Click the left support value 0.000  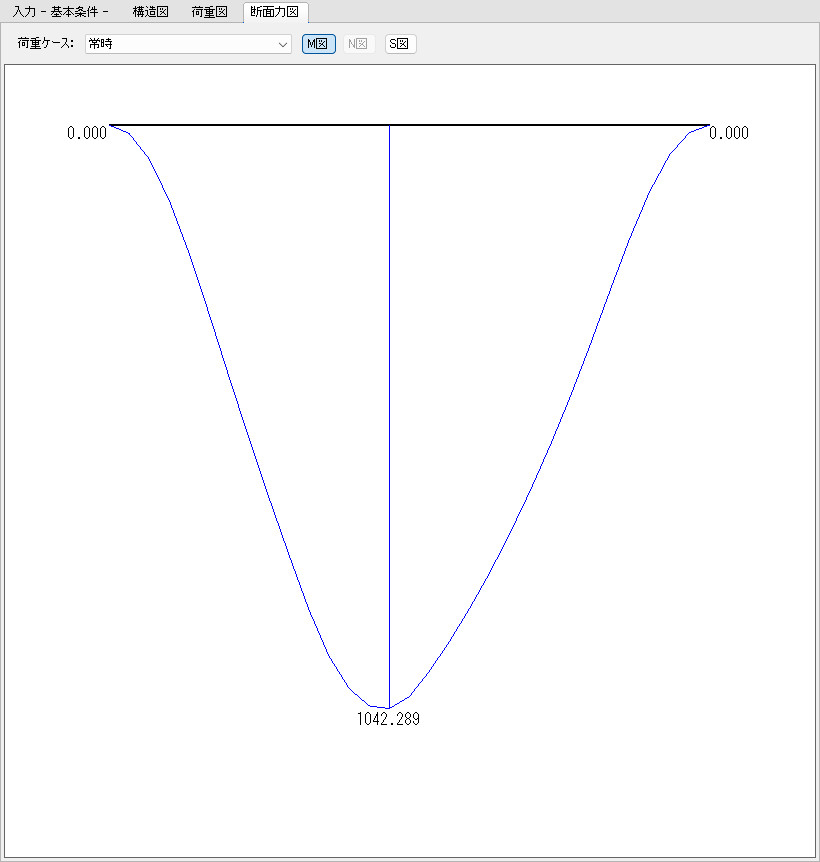(87, 133)
